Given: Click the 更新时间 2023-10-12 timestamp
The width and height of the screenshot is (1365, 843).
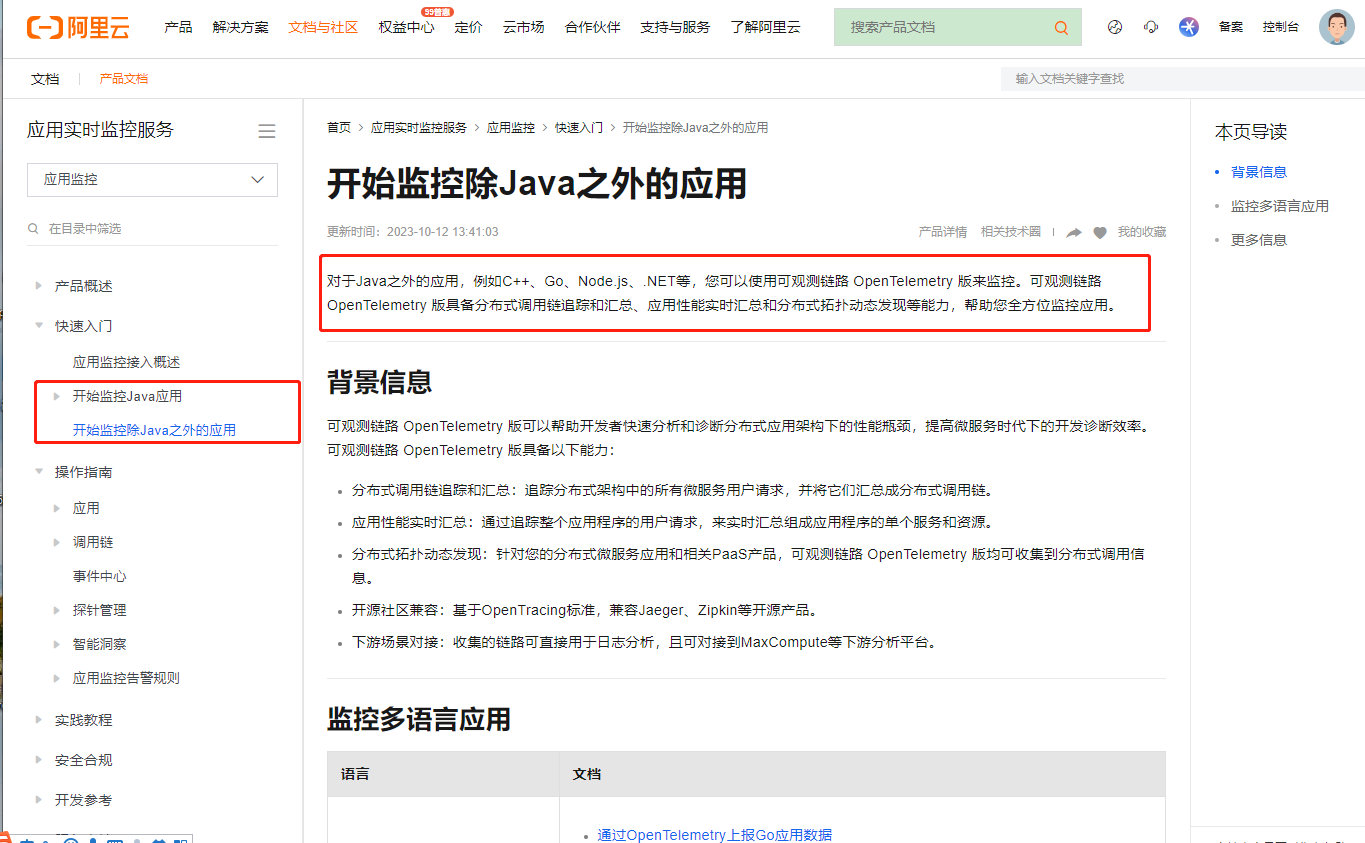Looking at the screenshot, I should [412, 232].
